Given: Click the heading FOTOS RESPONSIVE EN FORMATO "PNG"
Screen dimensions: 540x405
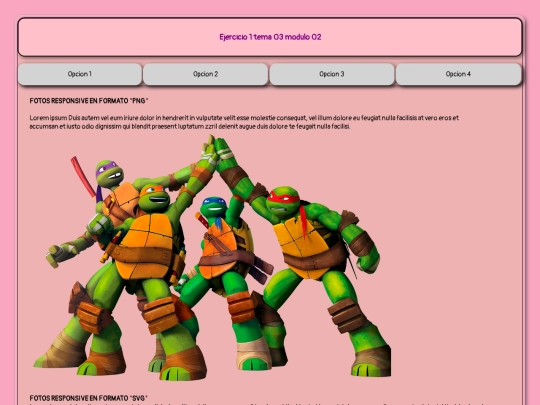Looking at the screenshot, I should 89,101.
